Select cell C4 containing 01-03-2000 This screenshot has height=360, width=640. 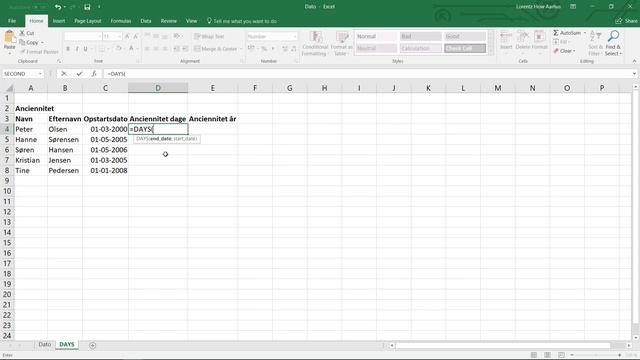[105, 129]
